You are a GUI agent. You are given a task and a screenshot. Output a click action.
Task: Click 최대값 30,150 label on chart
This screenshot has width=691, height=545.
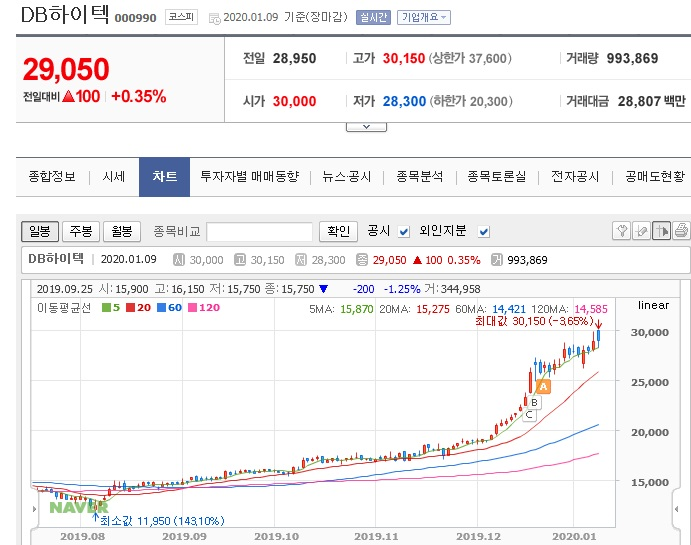pos(535,321)
